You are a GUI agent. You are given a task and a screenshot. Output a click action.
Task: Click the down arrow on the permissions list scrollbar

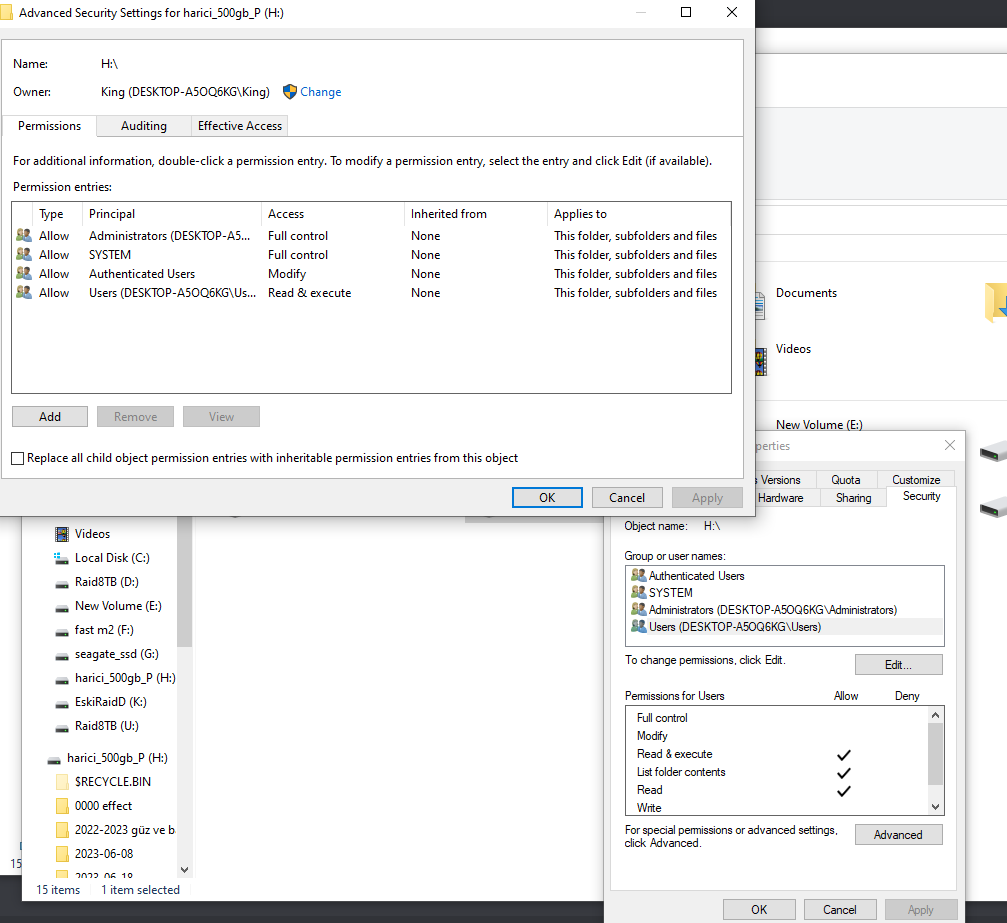click(936, 807)
